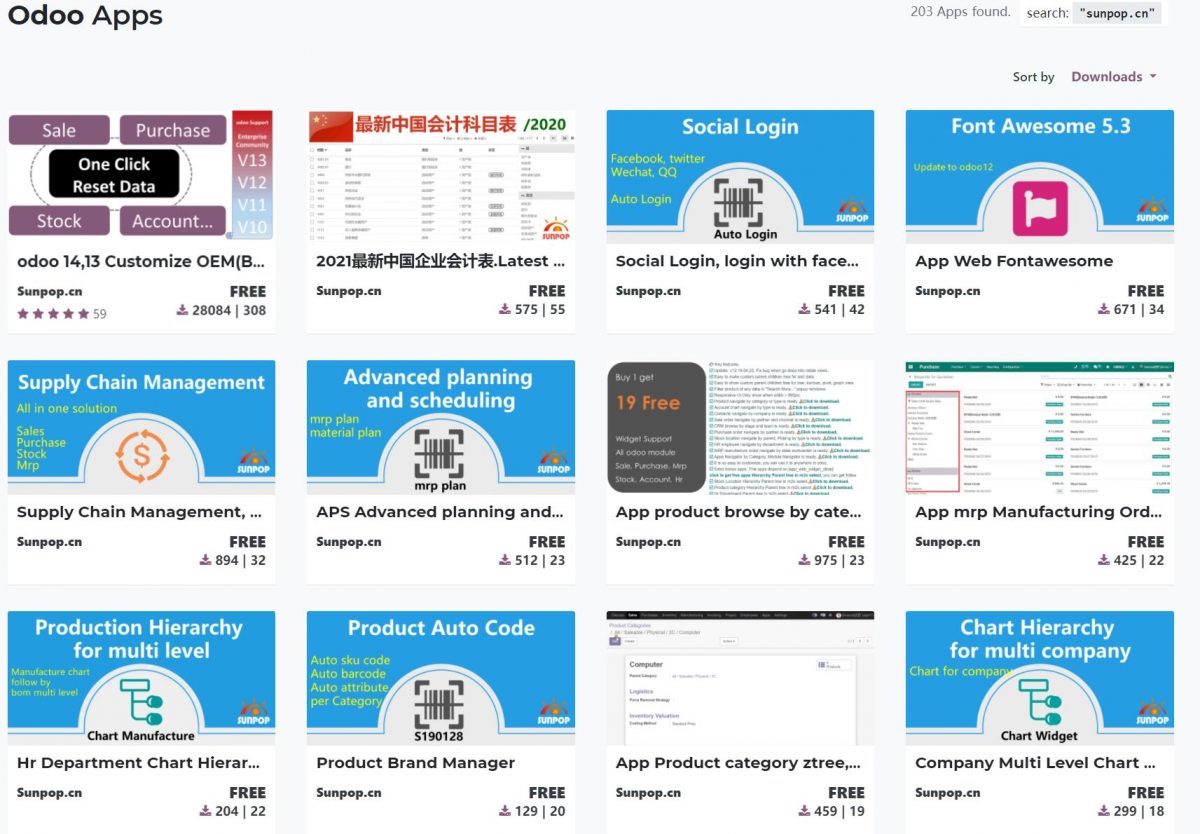Click Sunpop.cn author under Product Brand Manager

click(348, 793)
